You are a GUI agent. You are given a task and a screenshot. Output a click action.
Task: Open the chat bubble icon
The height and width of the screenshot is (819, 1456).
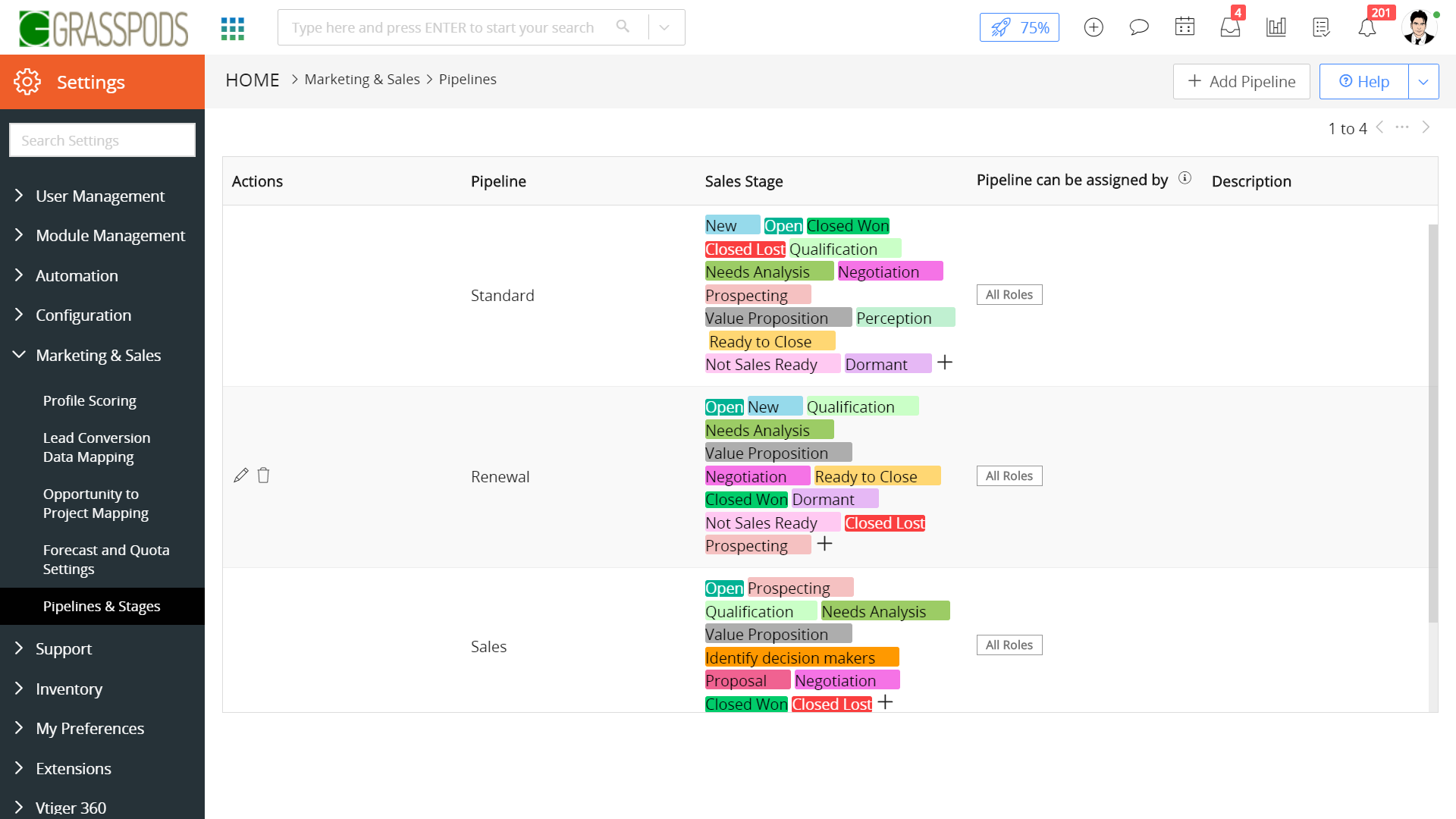(x=1139, y=28)
